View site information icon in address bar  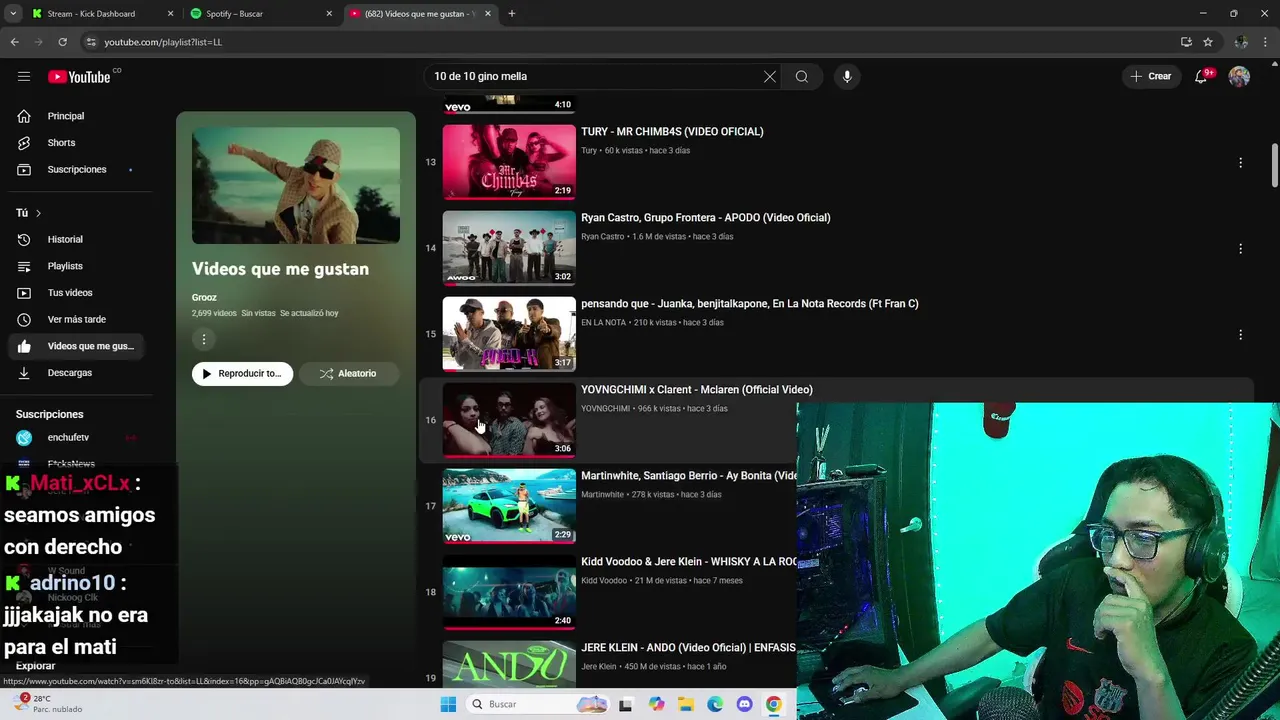coord(91,42)
